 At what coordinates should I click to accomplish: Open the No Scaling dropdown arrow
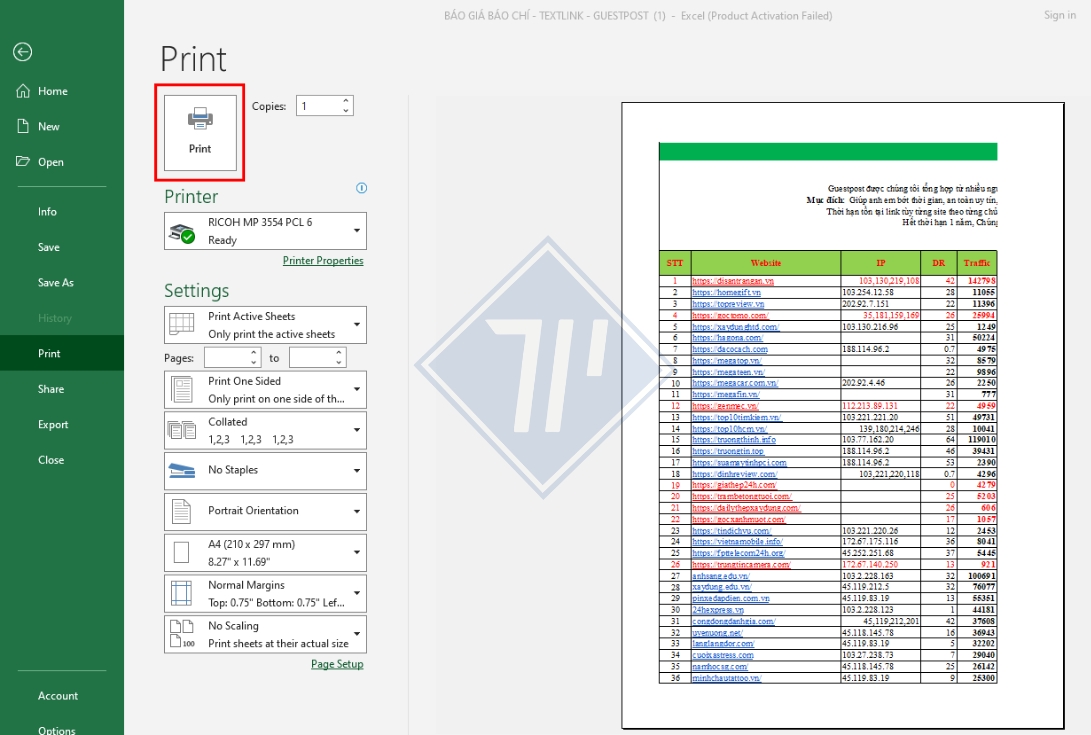click(357, 634)
